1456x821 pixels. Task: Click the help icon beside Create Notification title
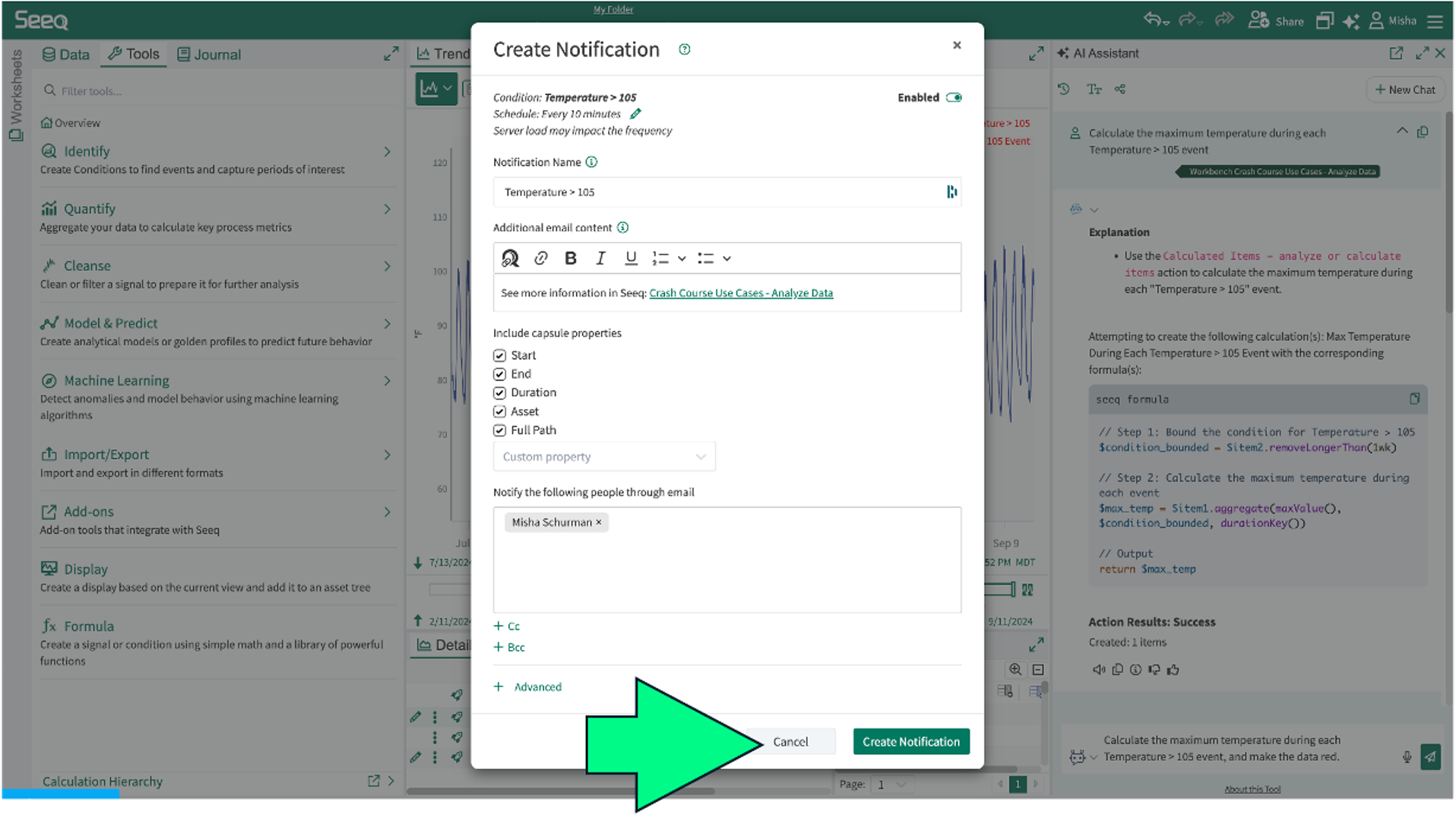click(x=685, y=49)
